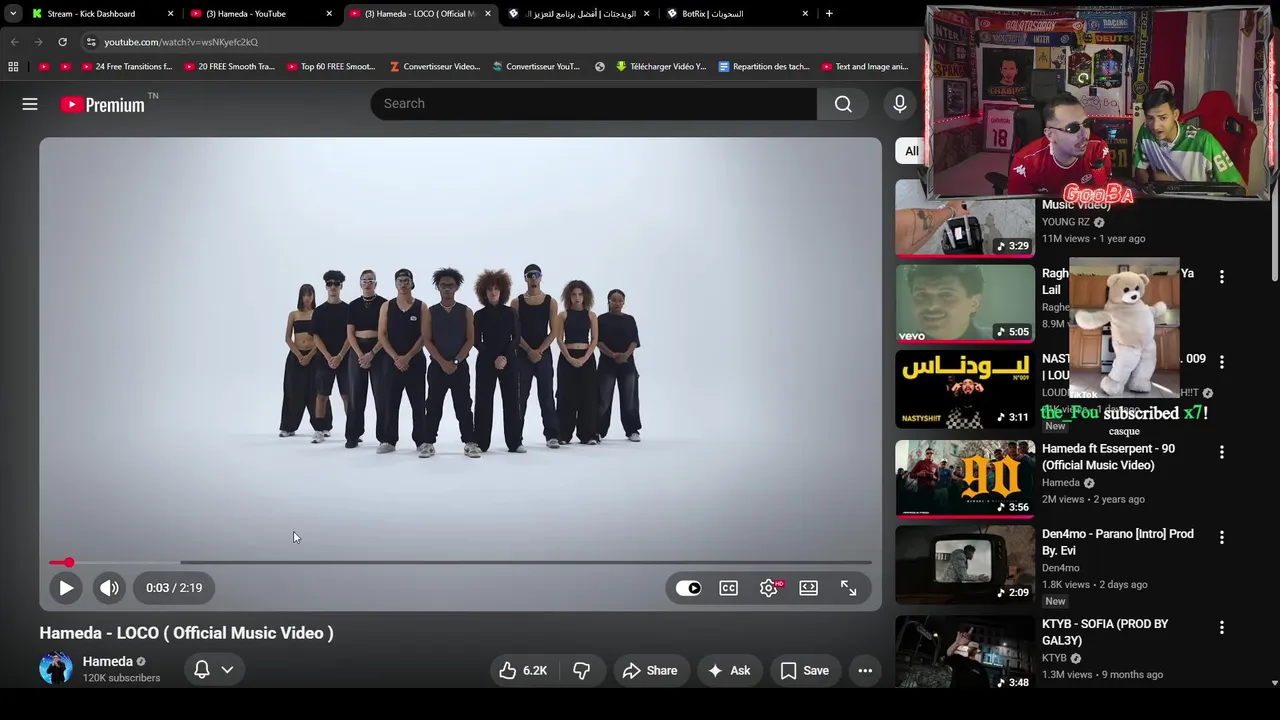The height and width of the screenshot is (720, 1280).
Task: Open the tab search dropdown arrow
Action: tap(13, 14)
